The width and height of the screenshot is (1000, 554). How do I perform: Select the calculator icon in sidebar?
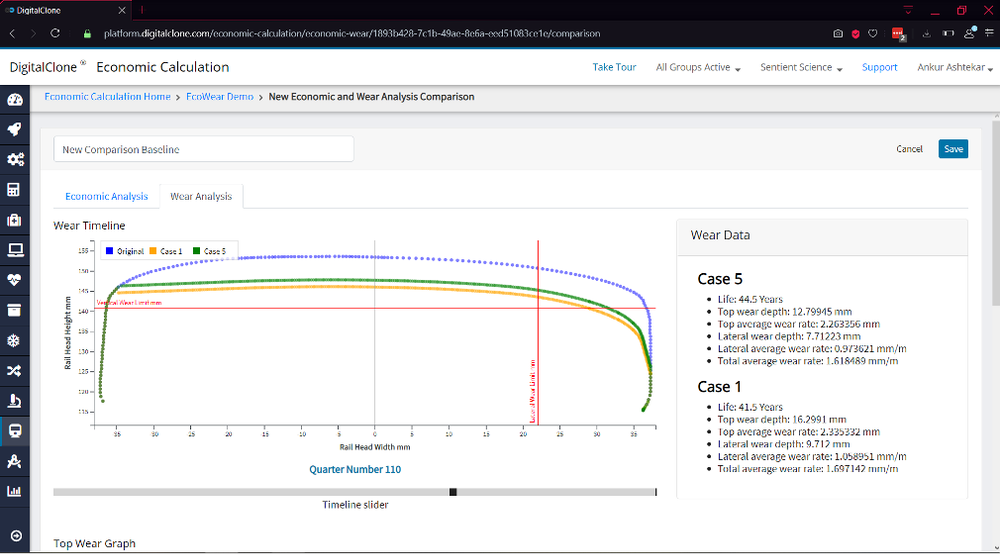(15, 190)
